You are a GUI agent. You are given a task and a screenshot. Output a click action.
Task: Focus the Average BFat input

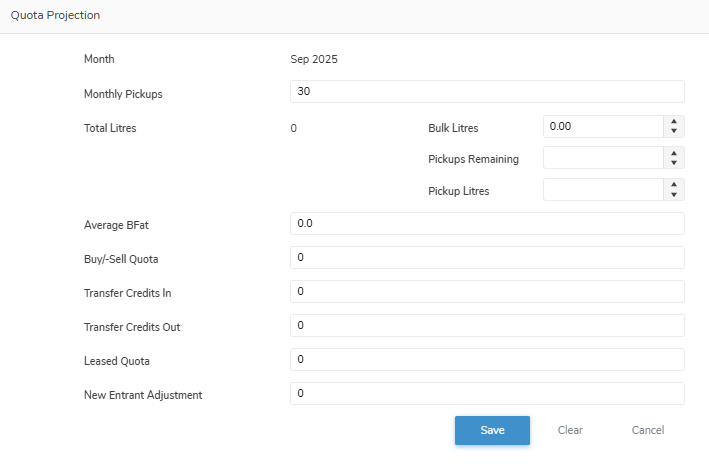click(x=486, y=224)
